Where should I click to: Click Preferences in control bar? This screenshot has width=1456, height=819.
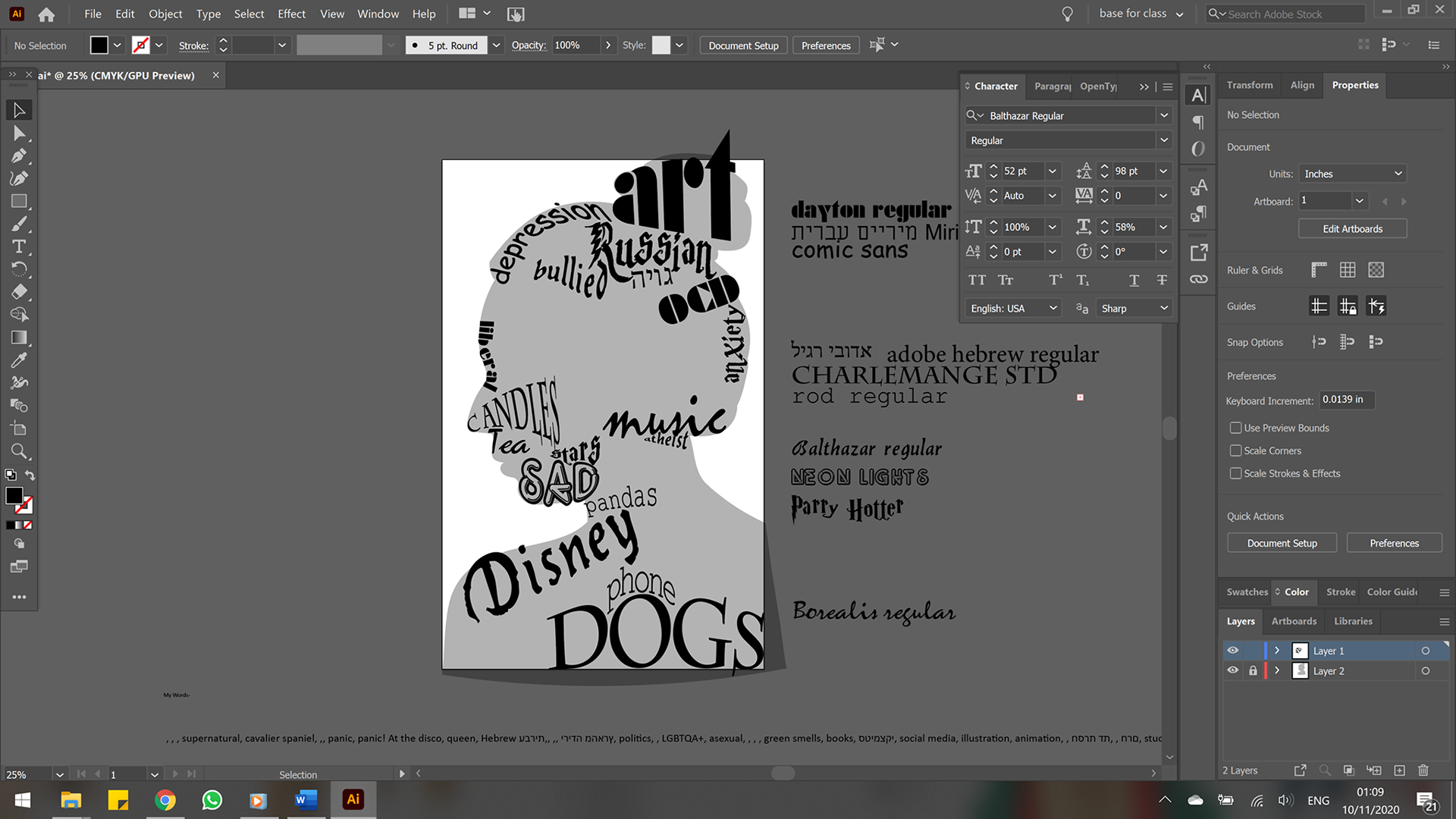point(826,45)
